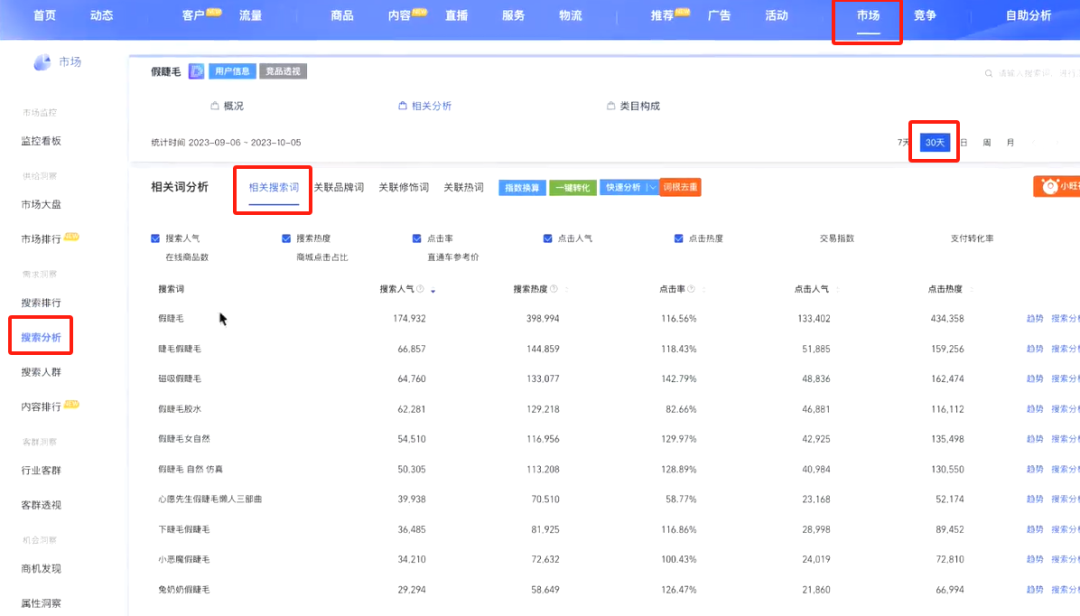Sort by 点击人气 using its arrow
Viewport: 1080px width, 616px height.
838,290
